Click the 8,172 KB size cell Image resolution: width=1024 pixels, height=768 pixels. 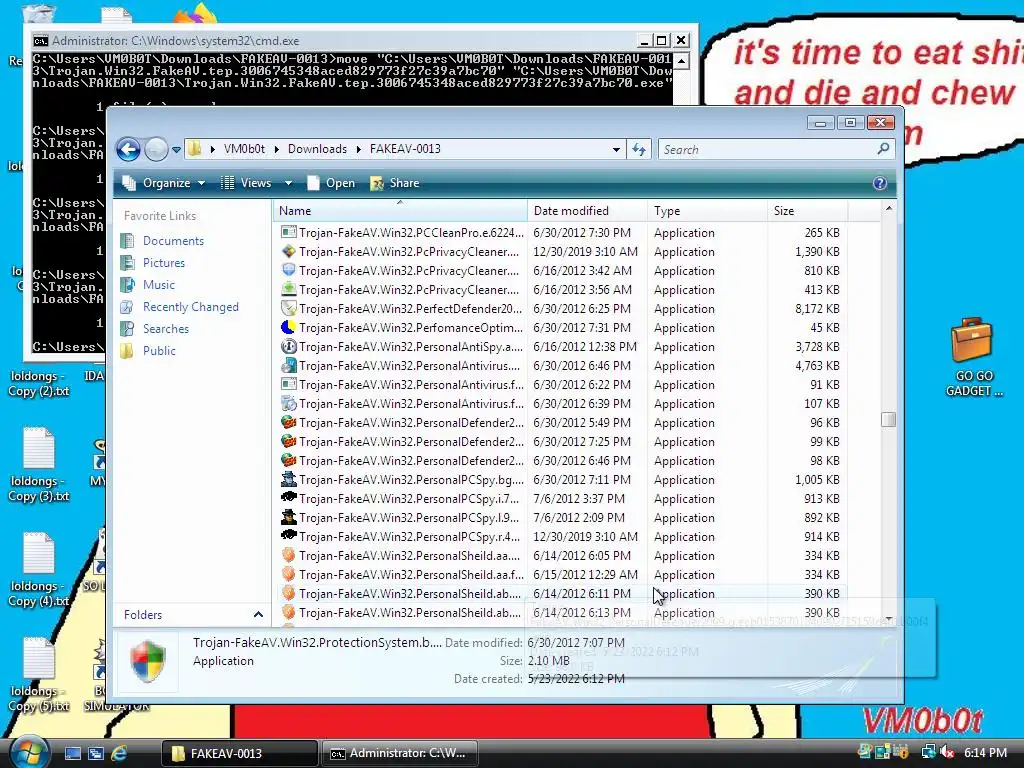817,308
